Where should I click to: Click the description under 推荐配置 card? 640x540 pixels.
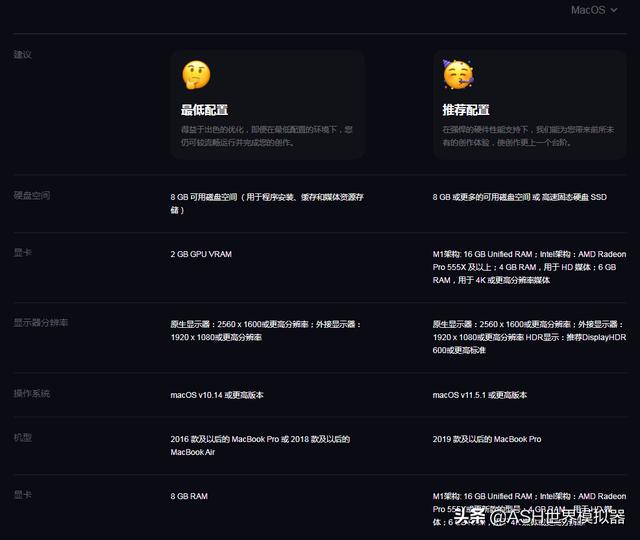coord(527,136)
